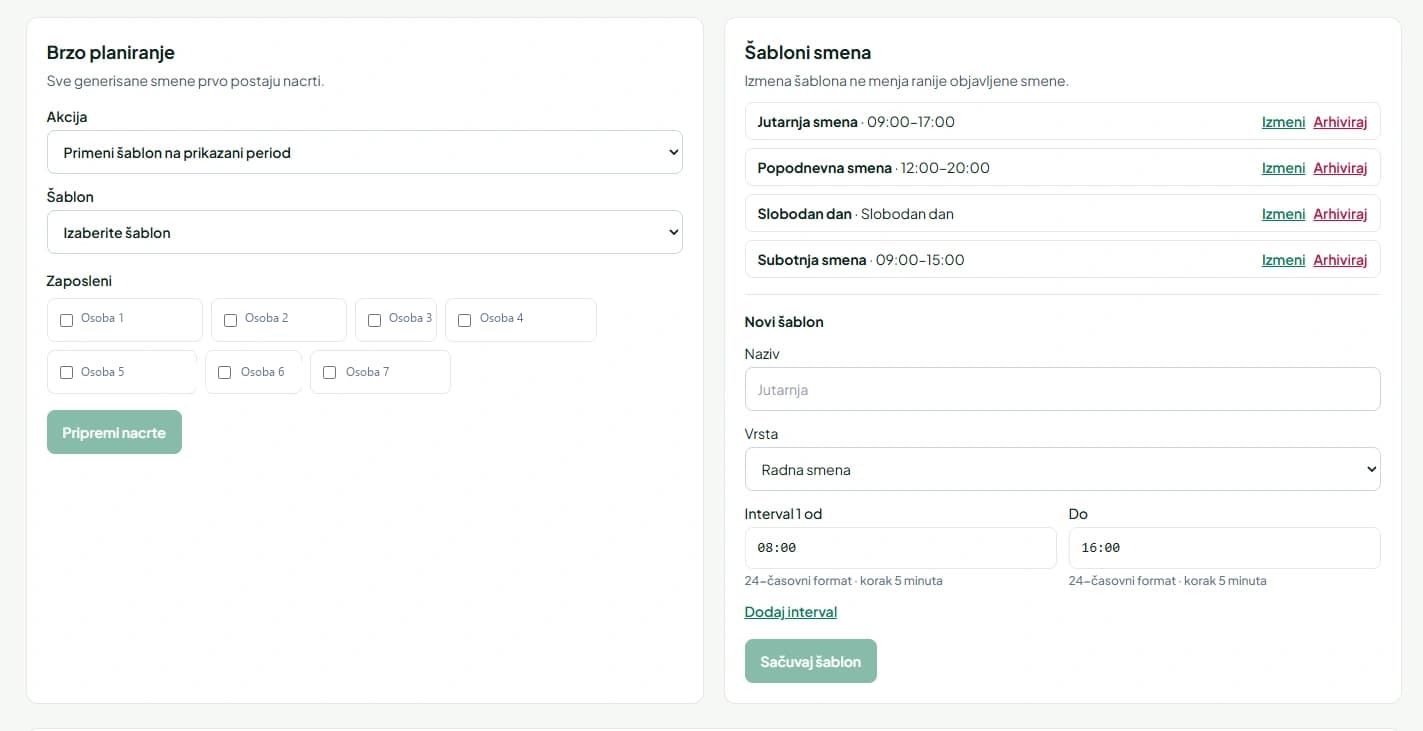Open the Vrsta 'Radna smena' dropdown
The width and height of the screenshot is (1423, 731).
[x=1062, y=469]
